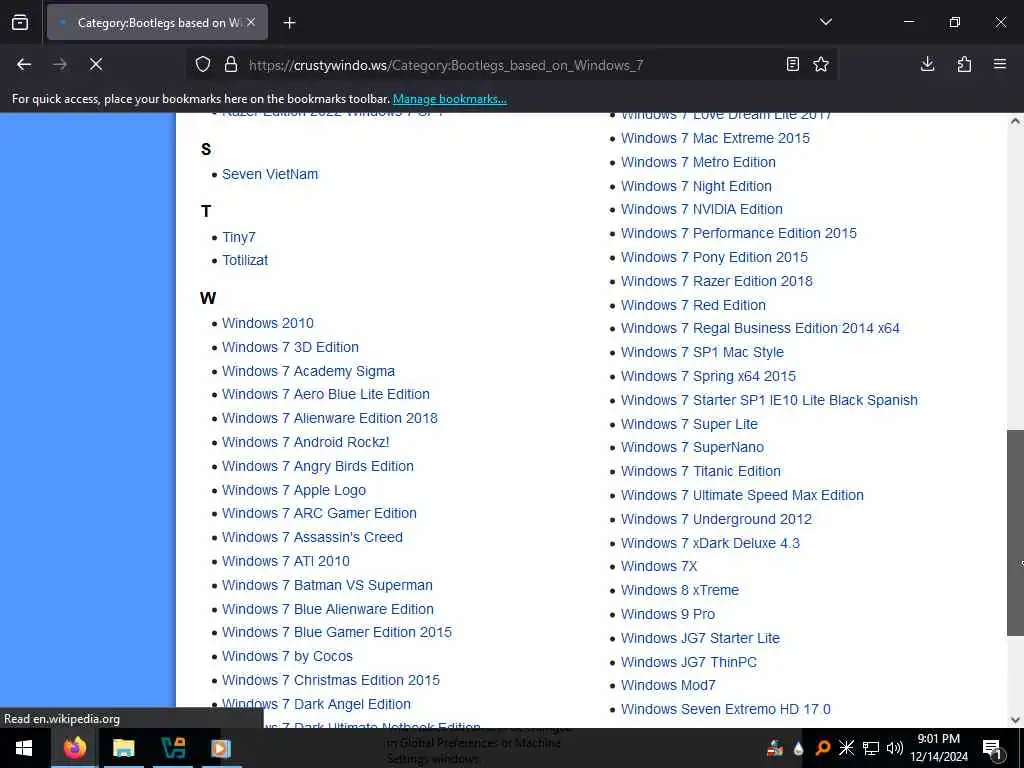Screen dimensions: 1024x768
Task: Open a new tab
Action: [289, 23]
